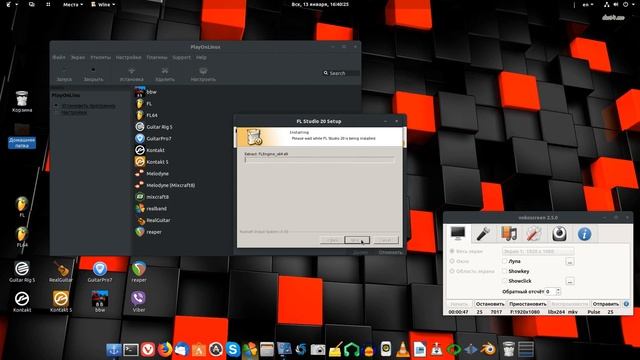
Task: Open the screen tab in vokoscreen
Action: click(458, 234)
